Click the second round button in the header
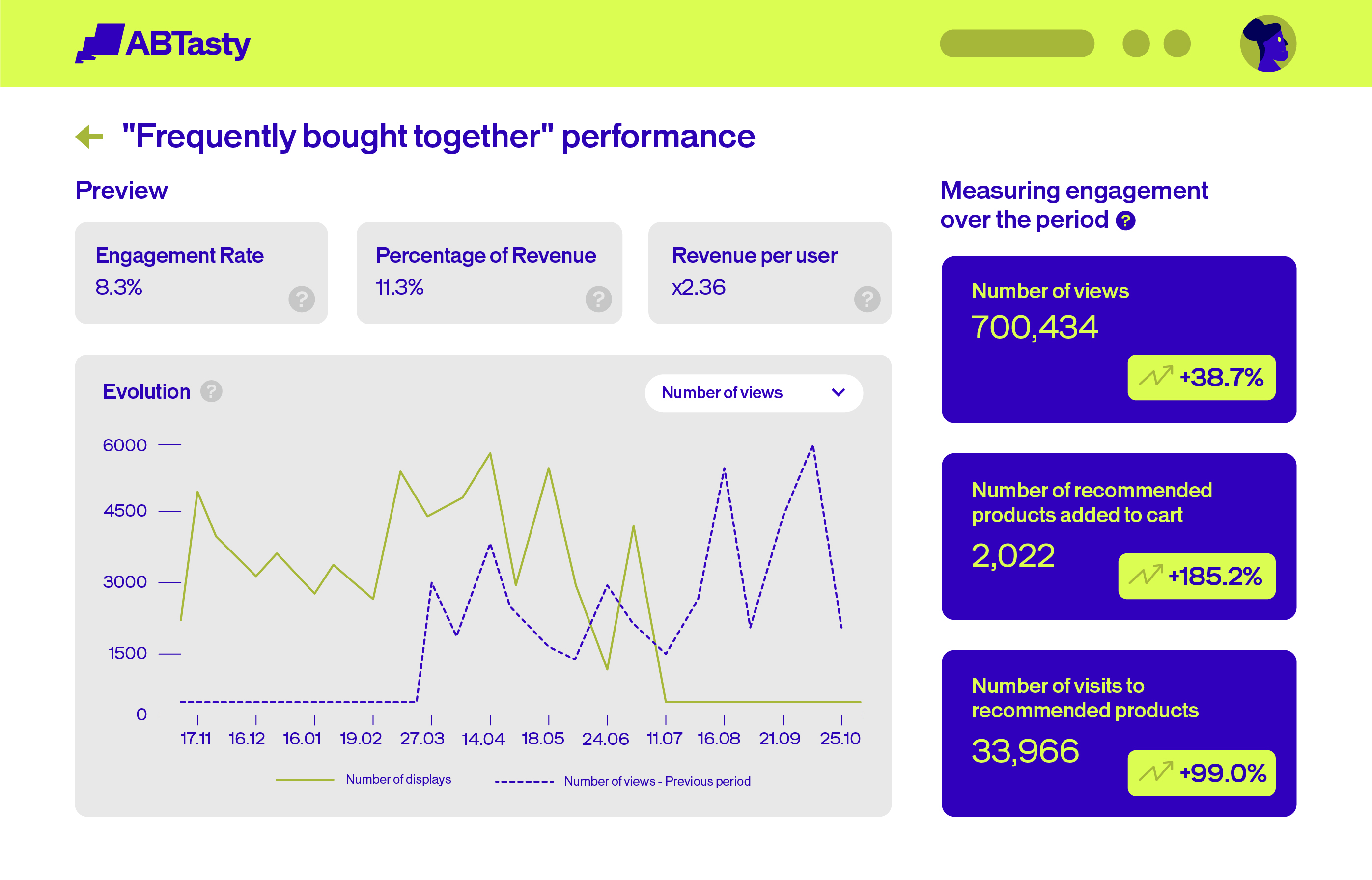Screen dimensions: 1372x880 1177,44
